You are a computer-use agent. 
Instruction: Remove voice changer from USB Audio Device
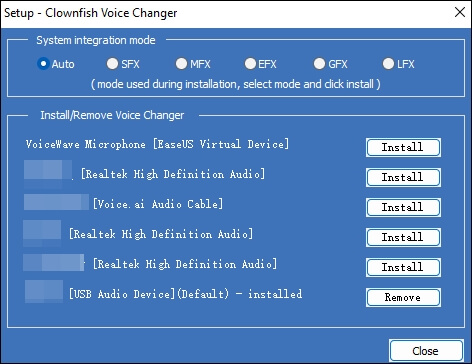click(403, 297)
